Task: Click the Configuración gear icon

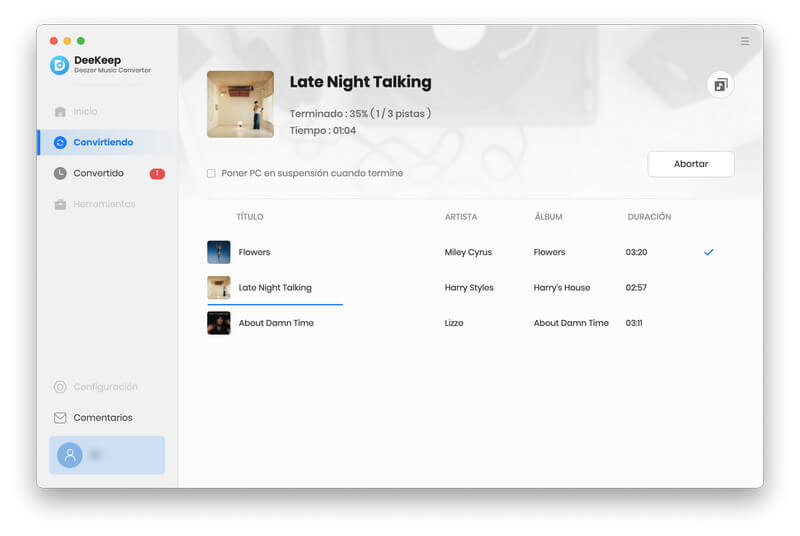Action: point(60,387)
